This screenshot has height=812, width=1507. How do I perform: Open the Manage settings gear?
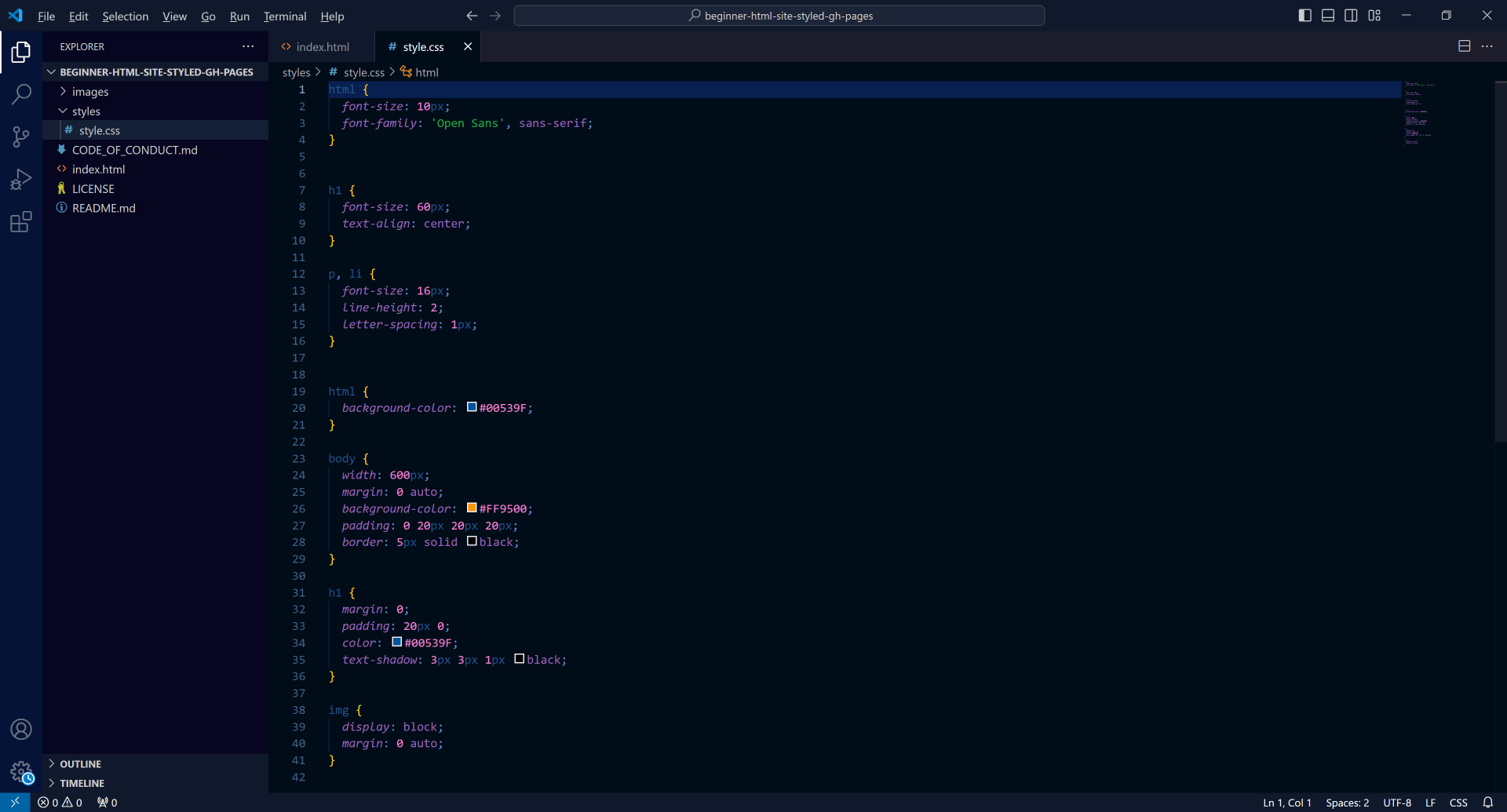(21, 772)
